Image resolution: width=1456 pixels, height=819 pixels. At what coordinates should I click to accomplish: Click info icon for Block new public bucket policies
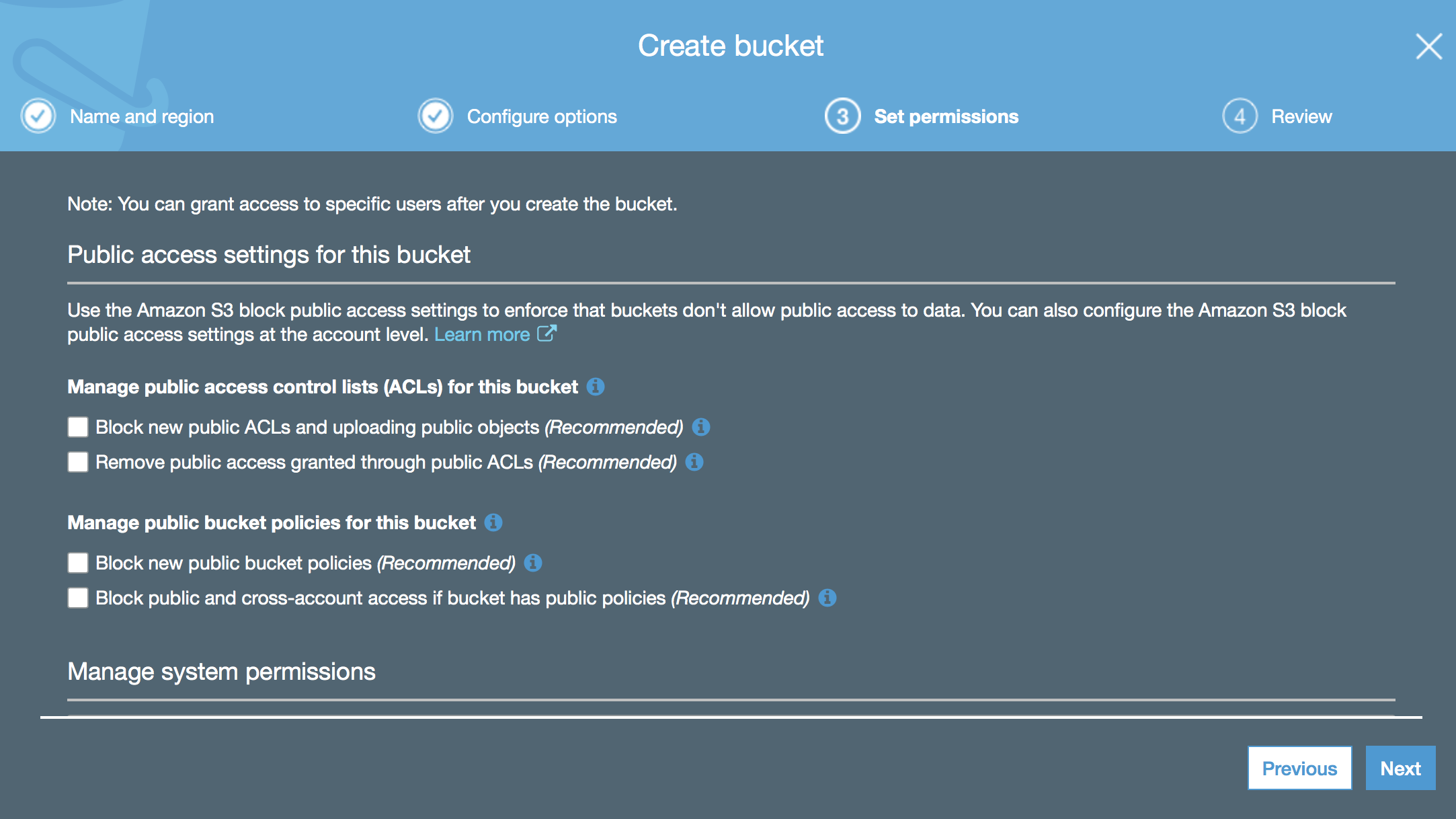coord(533,563)
